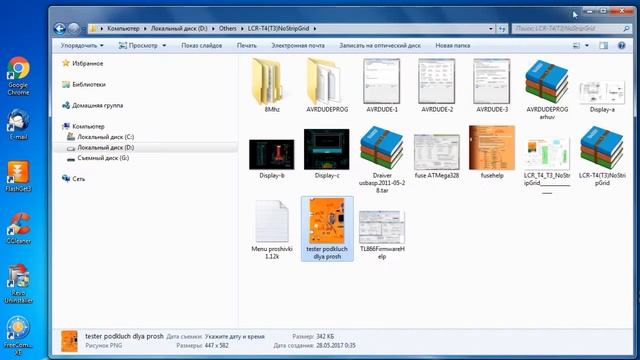Click details pane file preview thumbnail
640x360 pixels.
[x=69, y=341]
